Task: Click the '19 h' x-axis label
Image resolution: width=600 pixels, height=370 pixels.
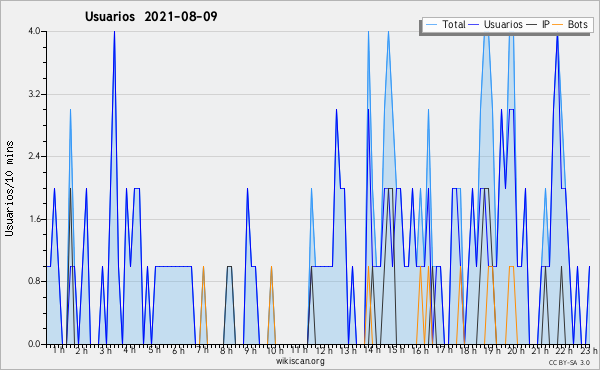Action: [492, 350]
